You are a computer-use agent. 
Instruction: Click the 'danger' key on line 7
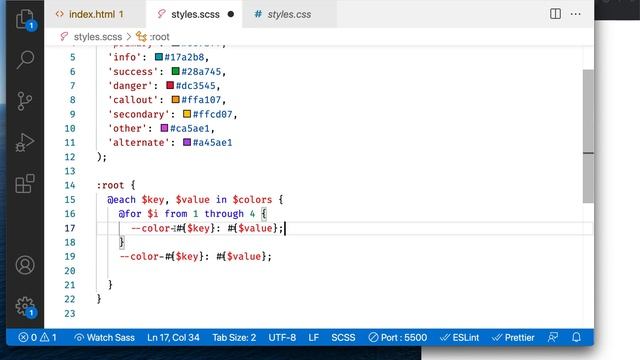pyautogui.click(x=130, y=85)
